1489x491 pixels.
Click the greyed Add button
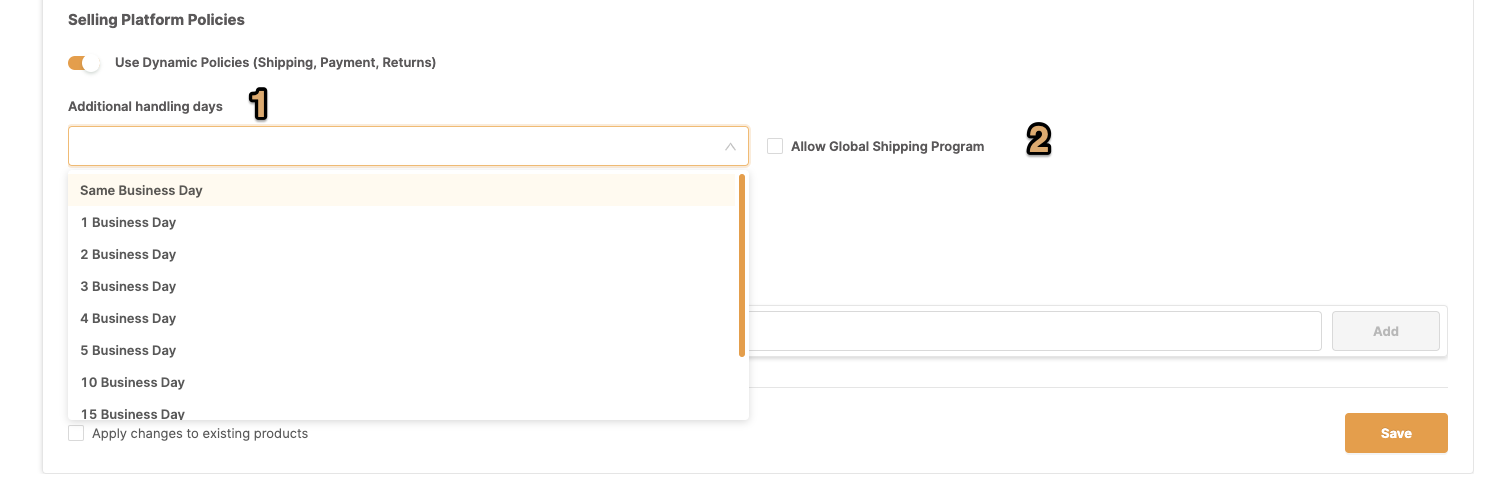click(x=1385, y=331)
